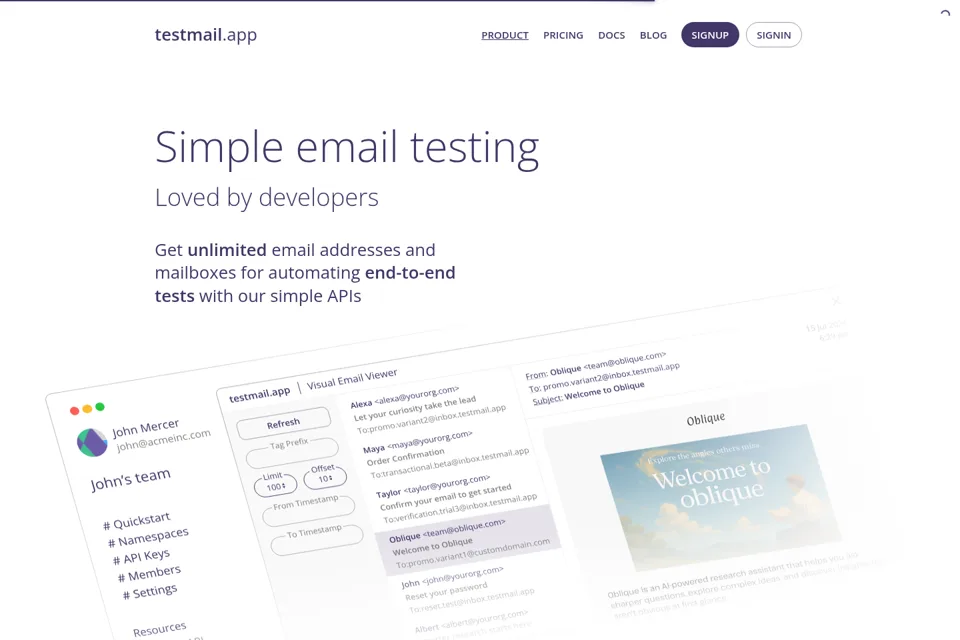Click the Tag Prefix field

292,452
